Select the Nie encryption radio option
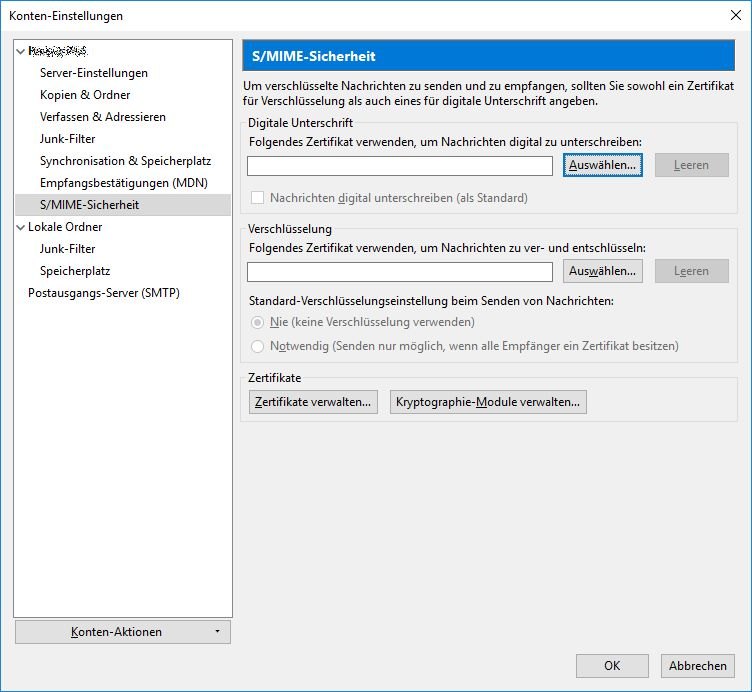 pos(258,322)
